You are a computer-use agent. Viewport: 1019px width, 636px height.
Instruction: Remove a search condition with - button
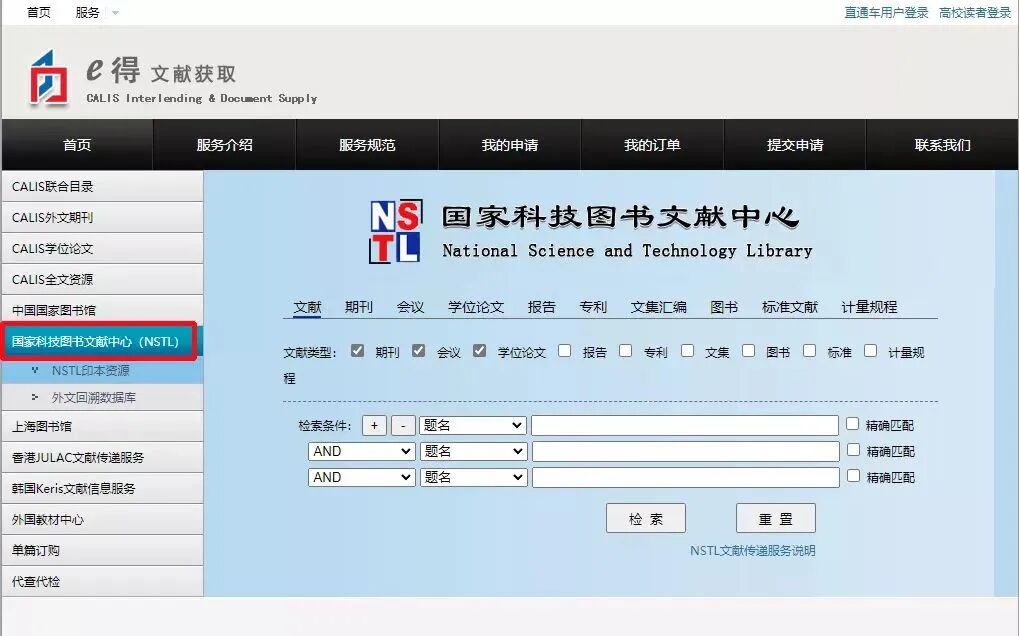[x=403, y=426]
